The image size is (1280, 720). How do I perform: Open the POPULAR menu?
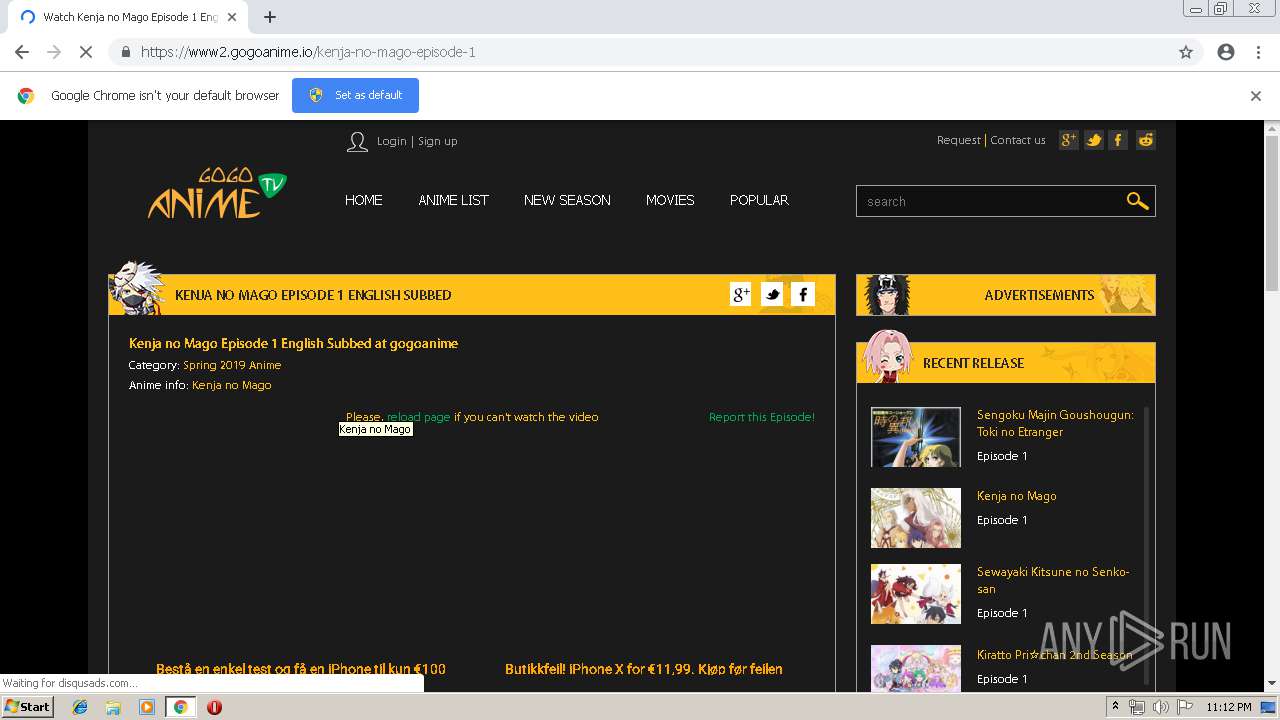point(759,200)
